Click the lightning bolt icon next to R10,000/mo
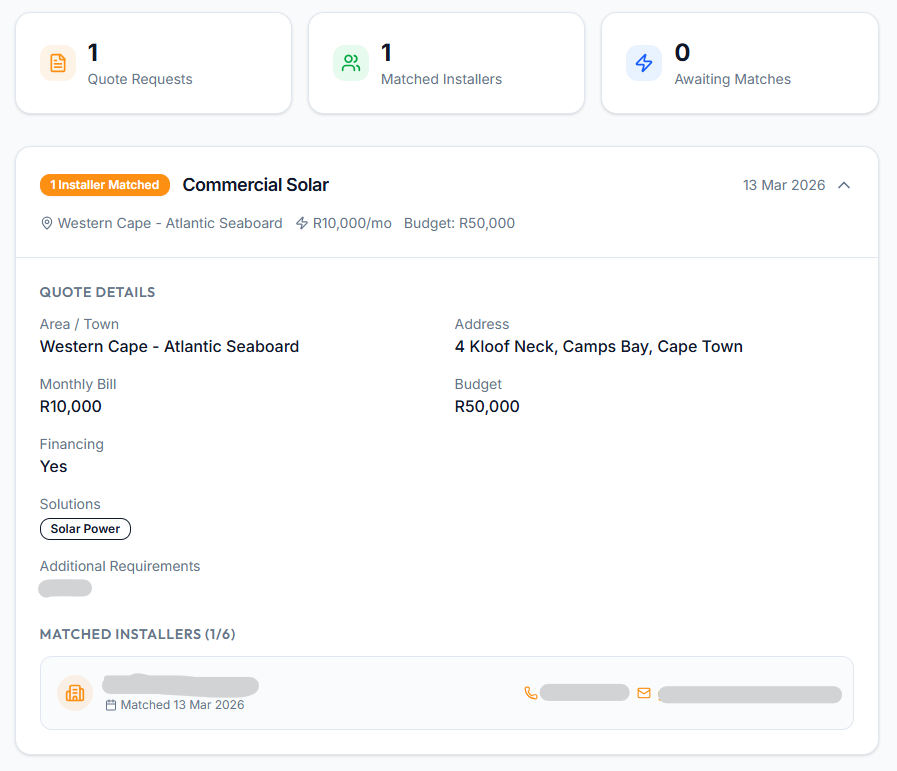This screenshot has width=897, height=771. (x=302, y=223)
